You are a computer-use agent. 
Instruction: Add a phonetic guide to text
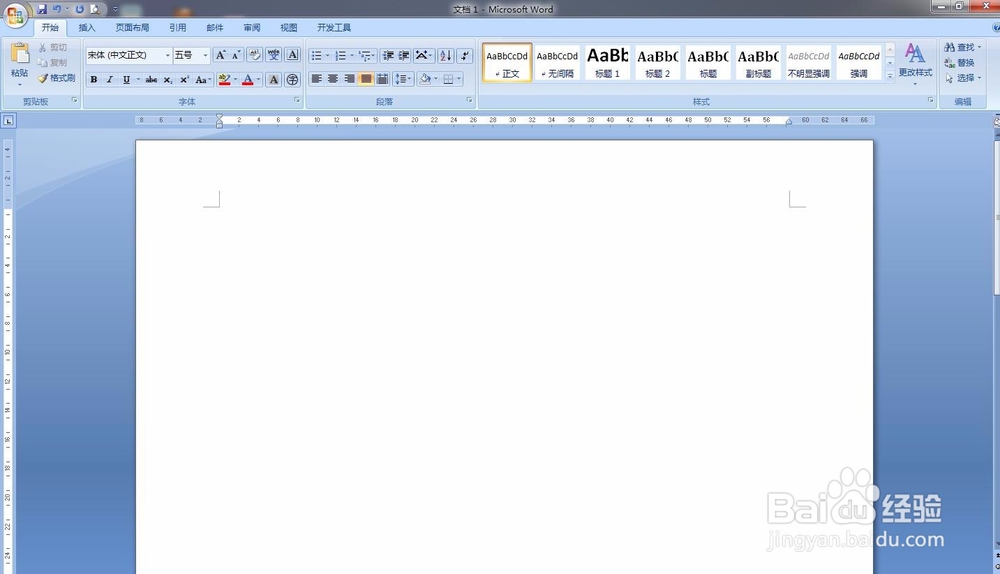coord(274,55)
